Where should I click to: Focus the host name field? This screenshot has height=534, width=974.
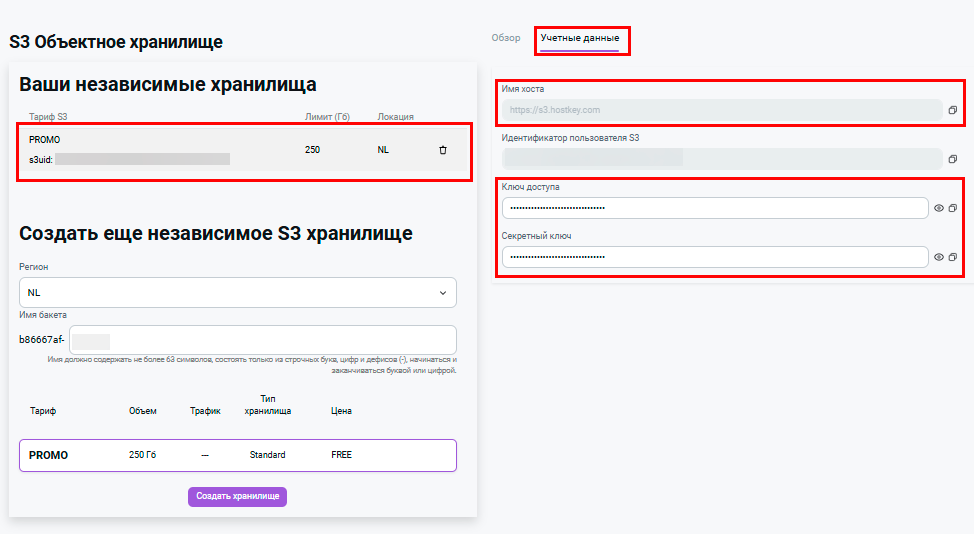(x=720, y=109)
